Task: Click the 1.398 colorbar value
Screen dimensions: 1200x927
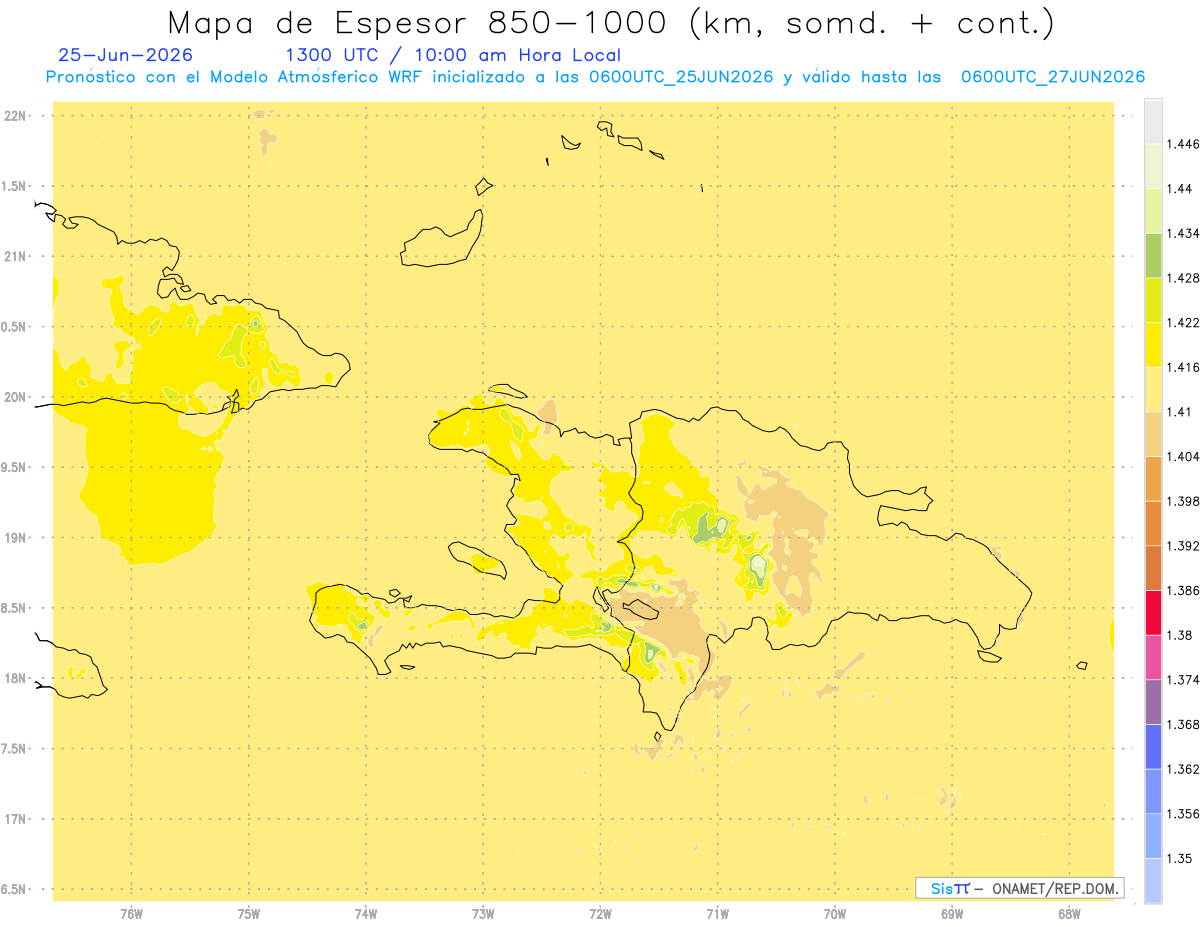Action: point(1184,501)
